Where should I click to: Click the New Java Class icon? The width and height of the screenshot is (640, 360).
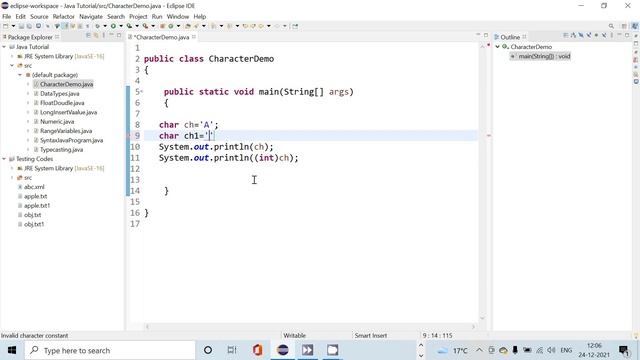pos(171,26)
